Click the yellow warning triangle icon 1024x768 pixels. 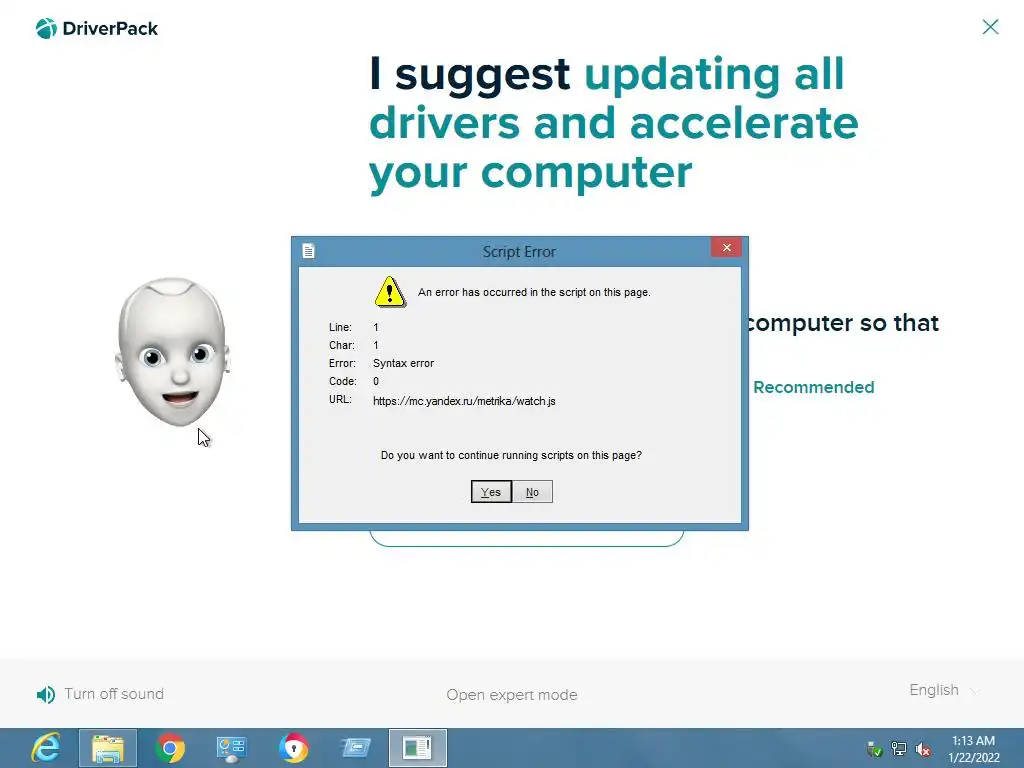390,292
